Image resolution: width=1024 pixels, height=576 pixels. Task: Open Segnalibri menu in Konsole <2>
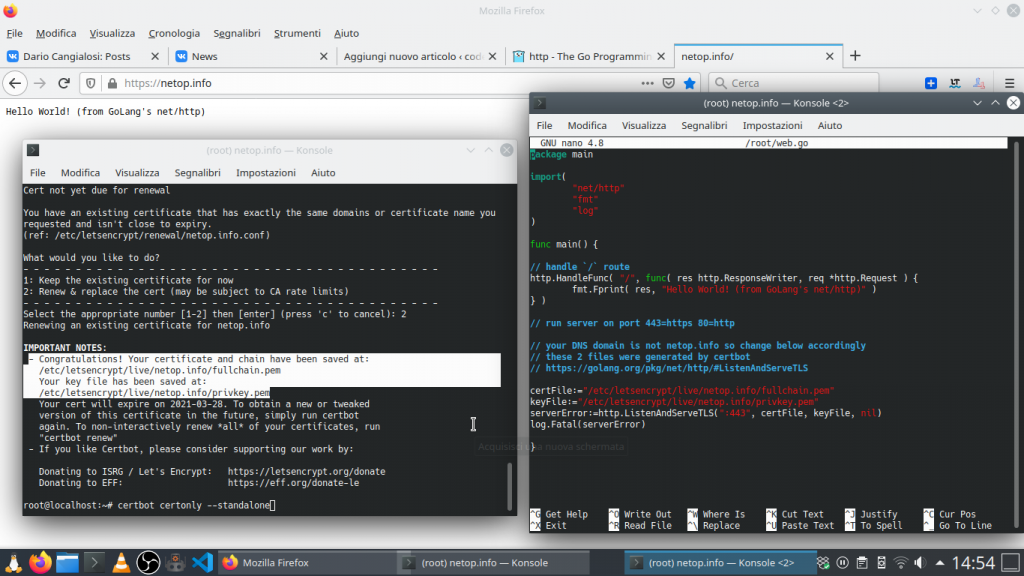pyautogui.click(x=704, y=125)
